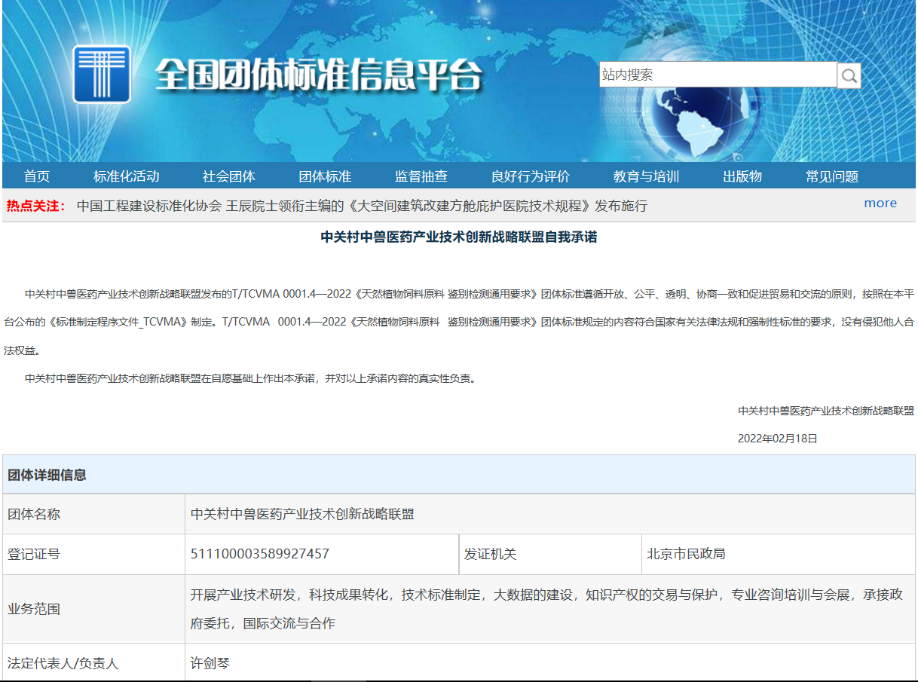Click the group name value 中关村中兽医药产业技术创新战略联盟
Image resolution: width=918 pixels, height=682 pixels.
(x=302, y=514)
